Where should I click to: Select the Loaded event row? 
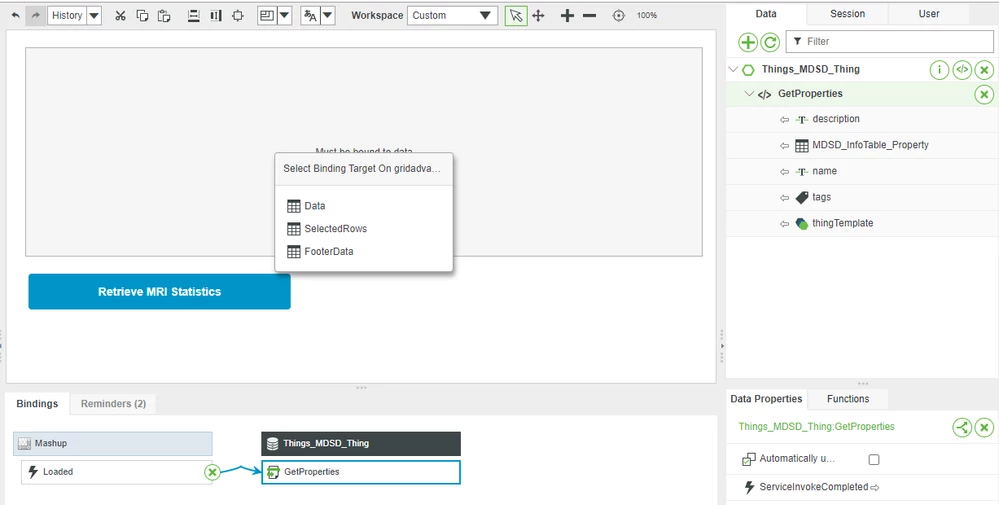coord(117,472)
